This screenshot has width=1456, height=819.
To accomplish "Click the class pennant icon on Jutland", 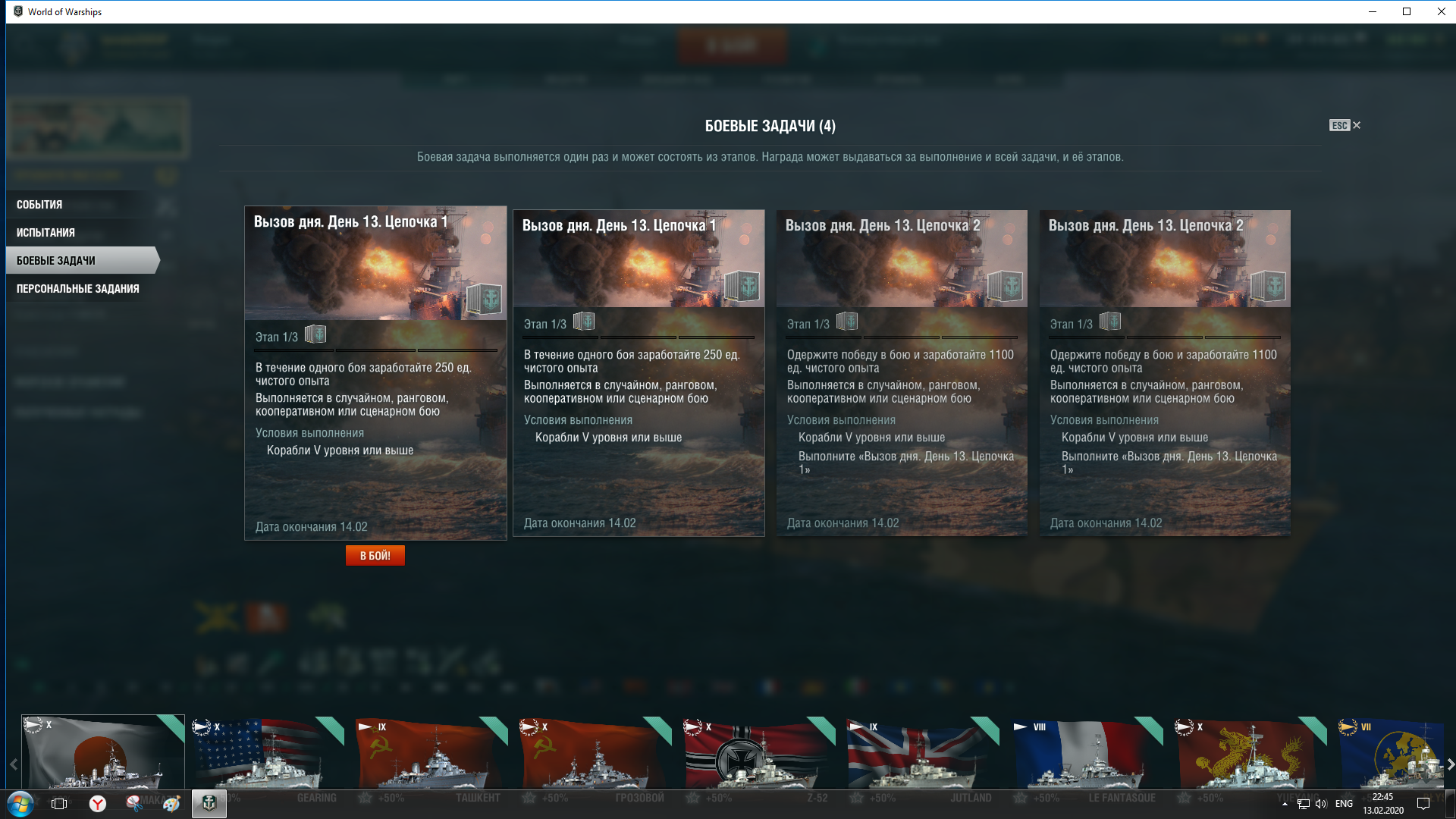I will click(857, 727).
